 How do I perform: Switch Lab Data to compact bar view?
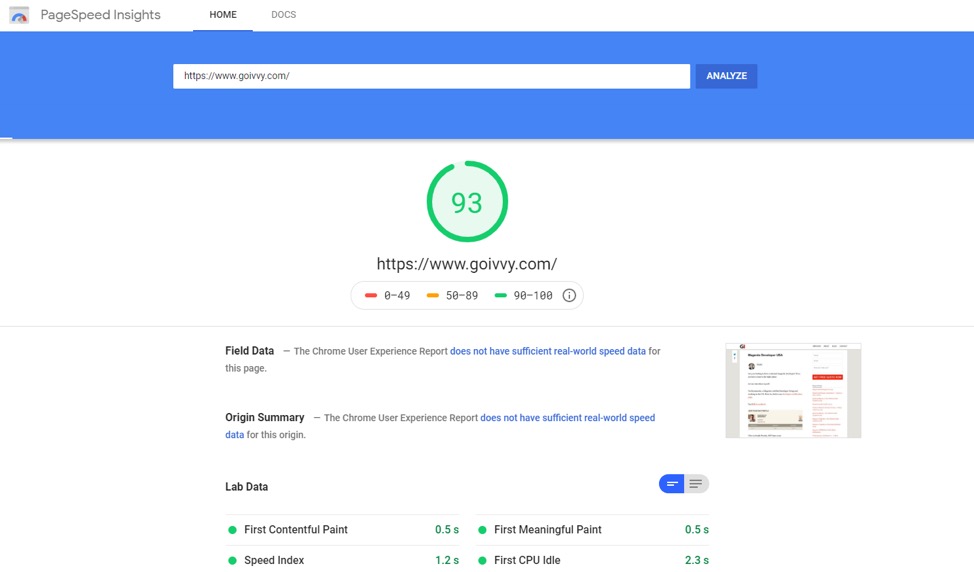tap(671, 484)
